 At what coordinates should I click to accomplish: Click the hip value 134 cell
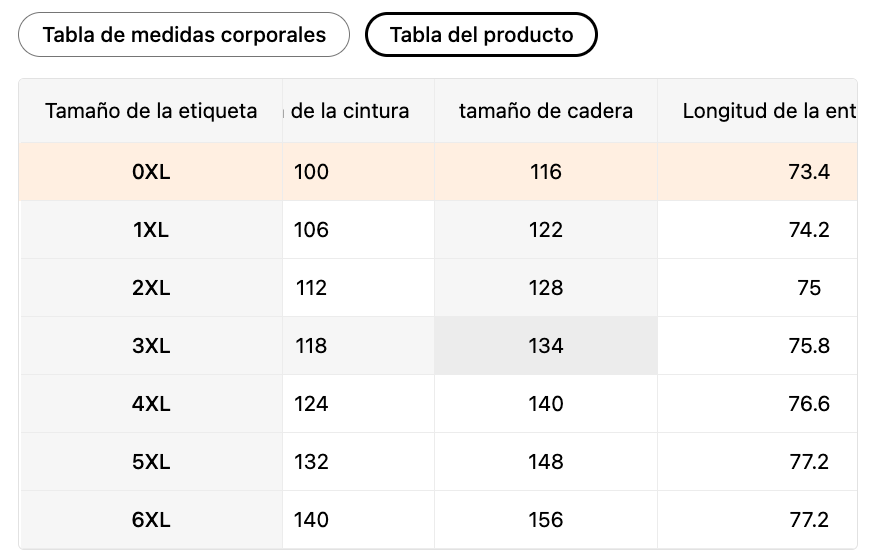tap(546, 346)
